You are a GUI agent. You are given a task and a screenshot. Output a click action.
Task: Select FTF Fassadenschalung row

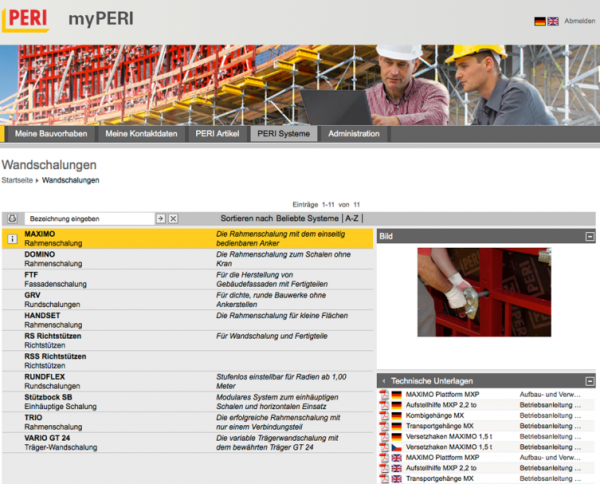pyautogui.click(x=188, y=279)
